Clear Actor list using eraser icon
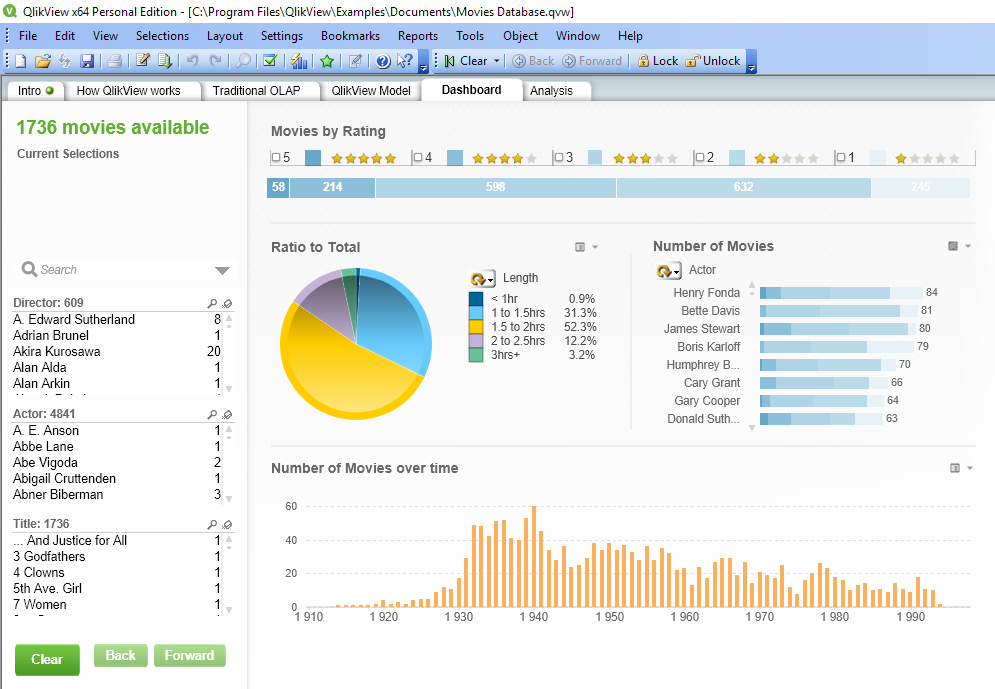This screenshot has width=995, height=689. (x=227, y=415)
